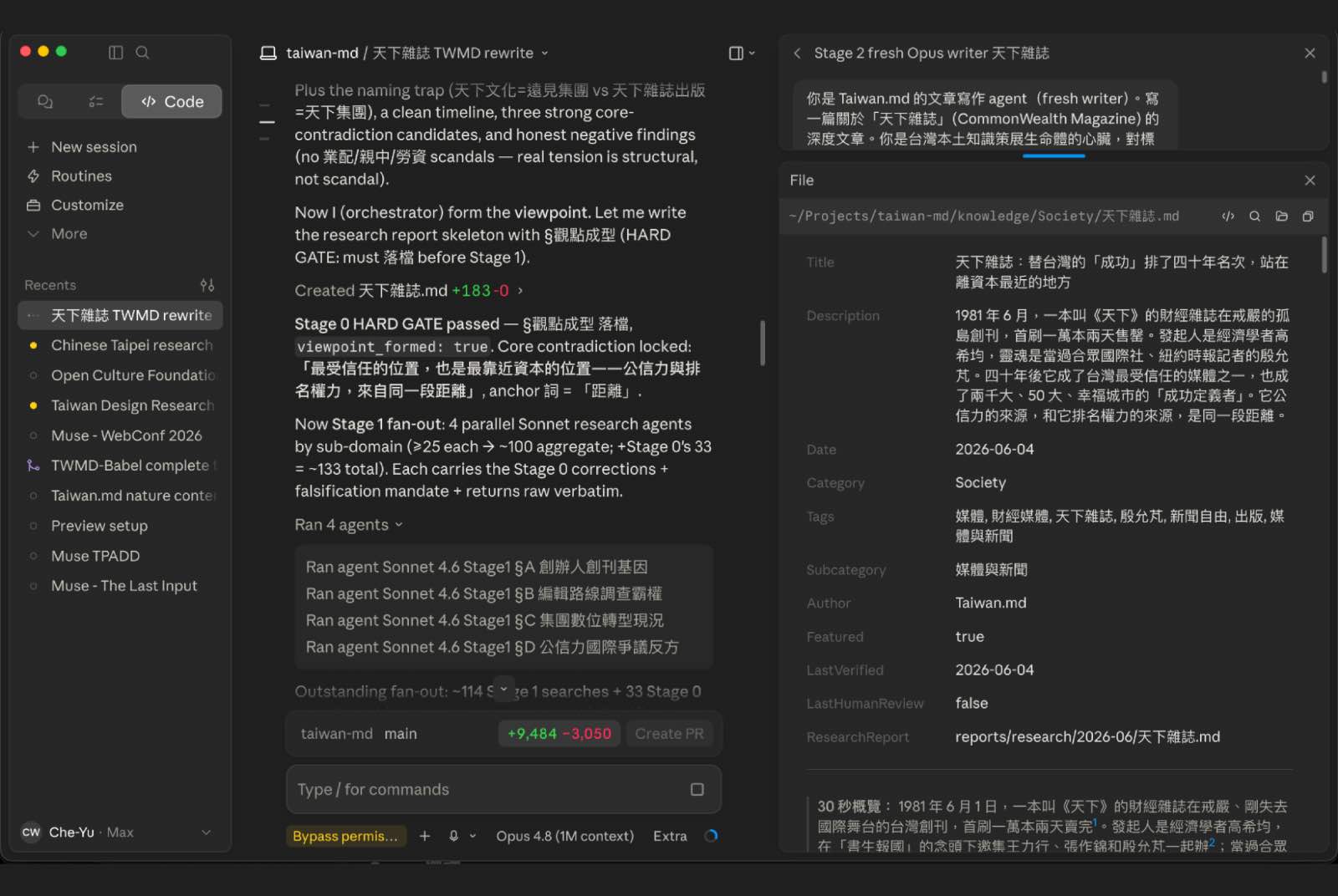The width and height of the screenshot is (1338, 896).
Task: Jump to latest with the scroll-down chevron
Action: coord(503,690)
